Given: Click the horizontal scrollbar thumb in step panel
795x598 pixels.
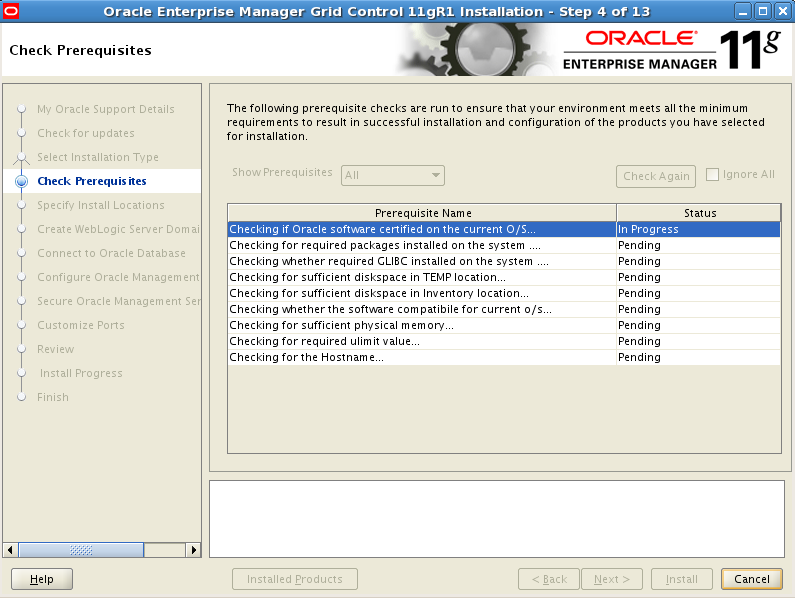Looking at the screenshot, I should coord(81,550).
